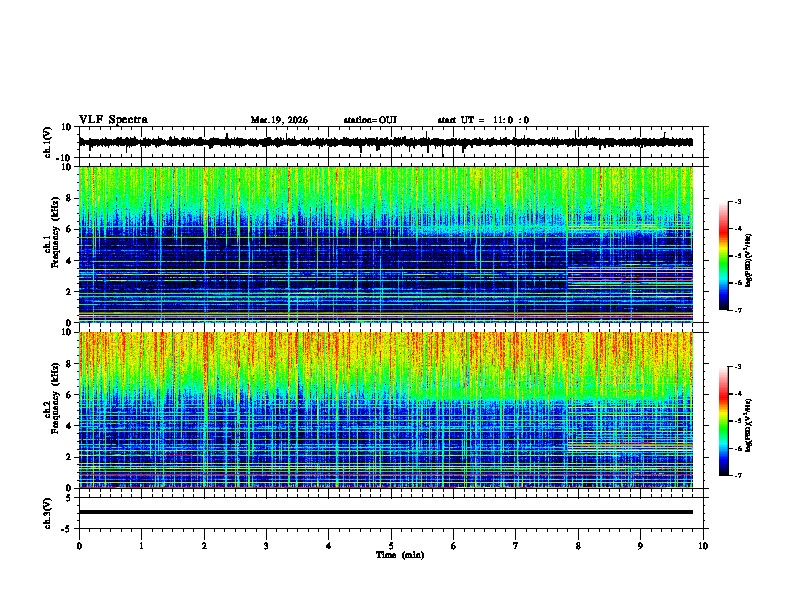The image size is (792, 612).
Task: Click time axis tick label "9"
Action: (640, 546)
